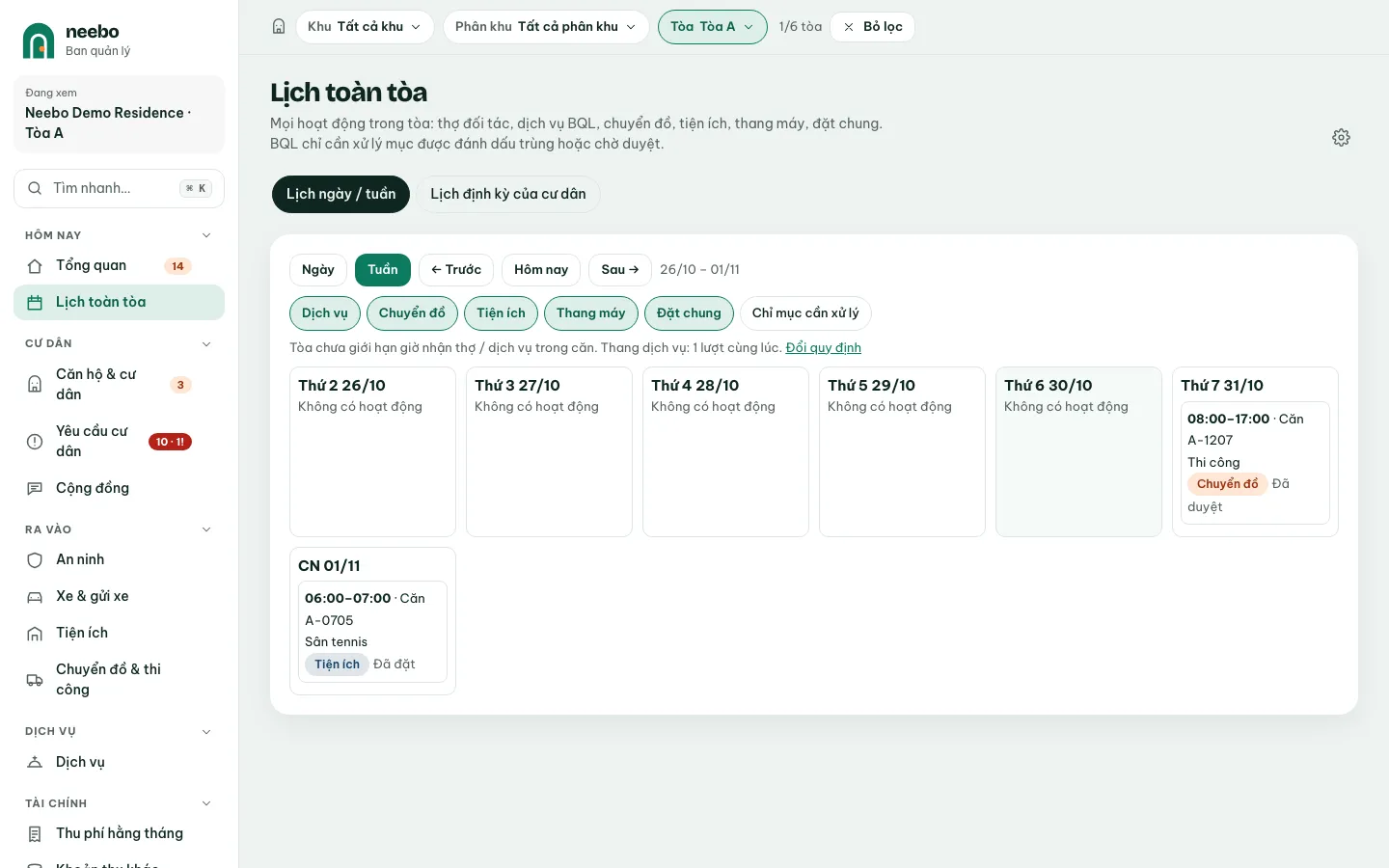Open Cộng đồng chat icon

tap(35, 489)
